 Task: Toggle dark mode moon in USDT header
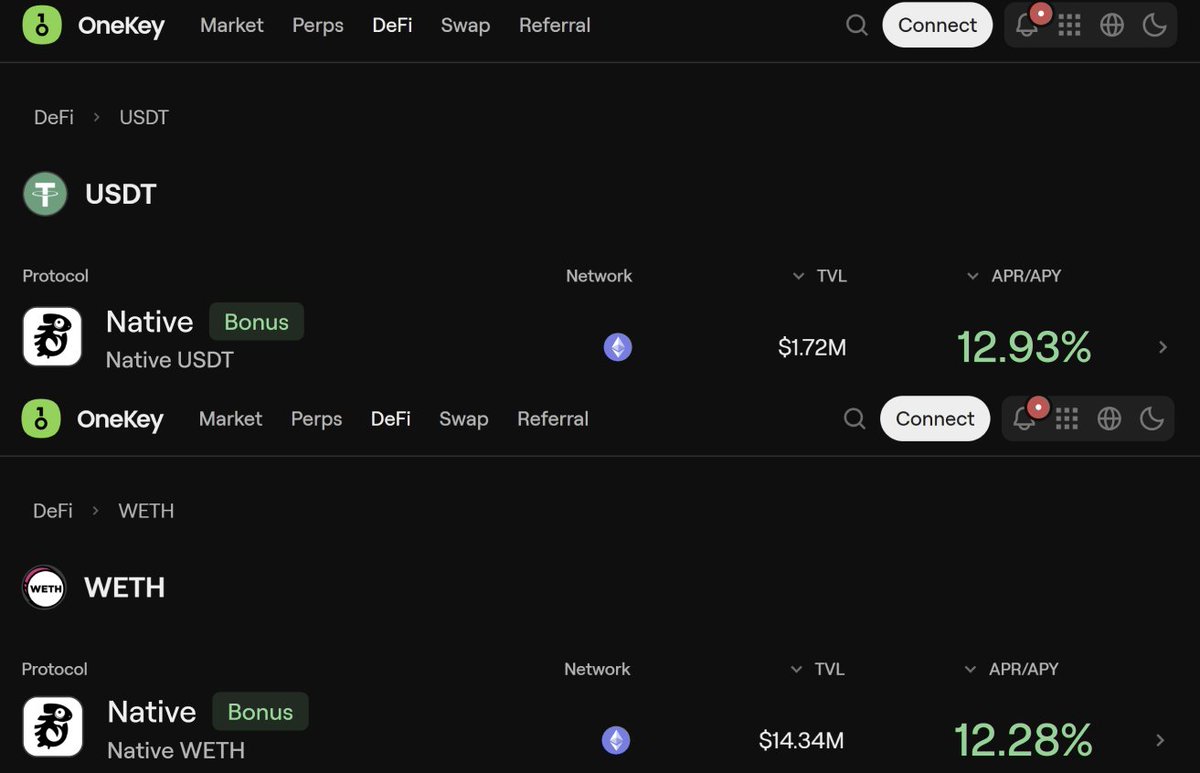click(1155, 25)
